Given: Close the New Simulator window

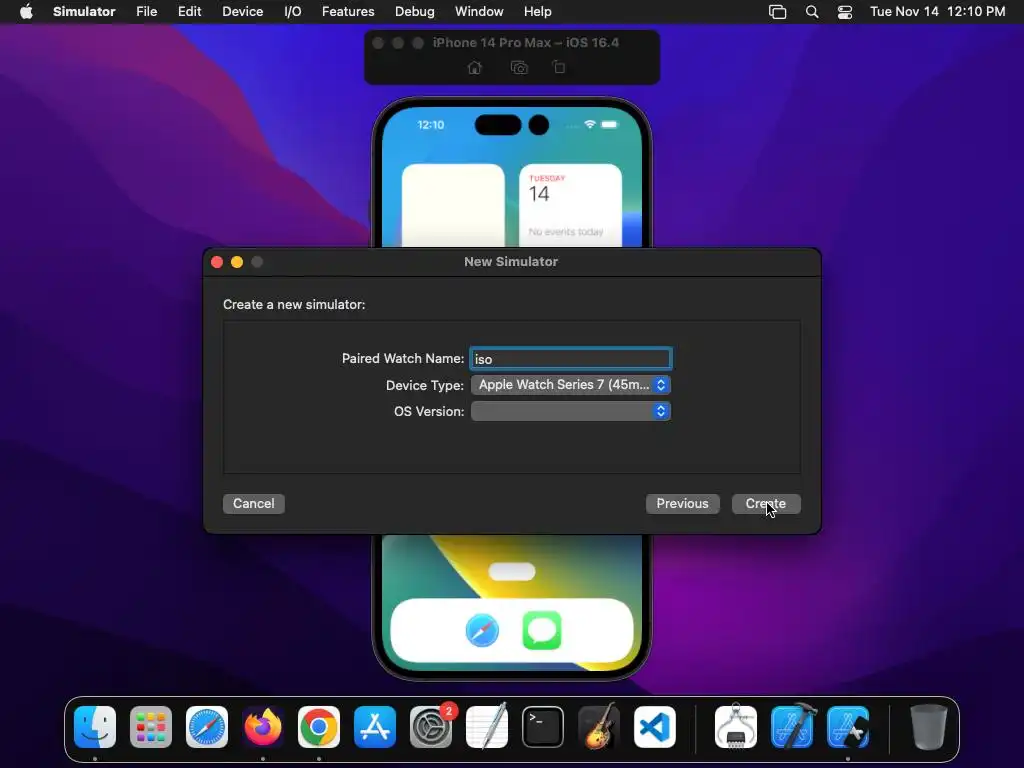Looking at the screenshot, I should click(x=217, y=262).
